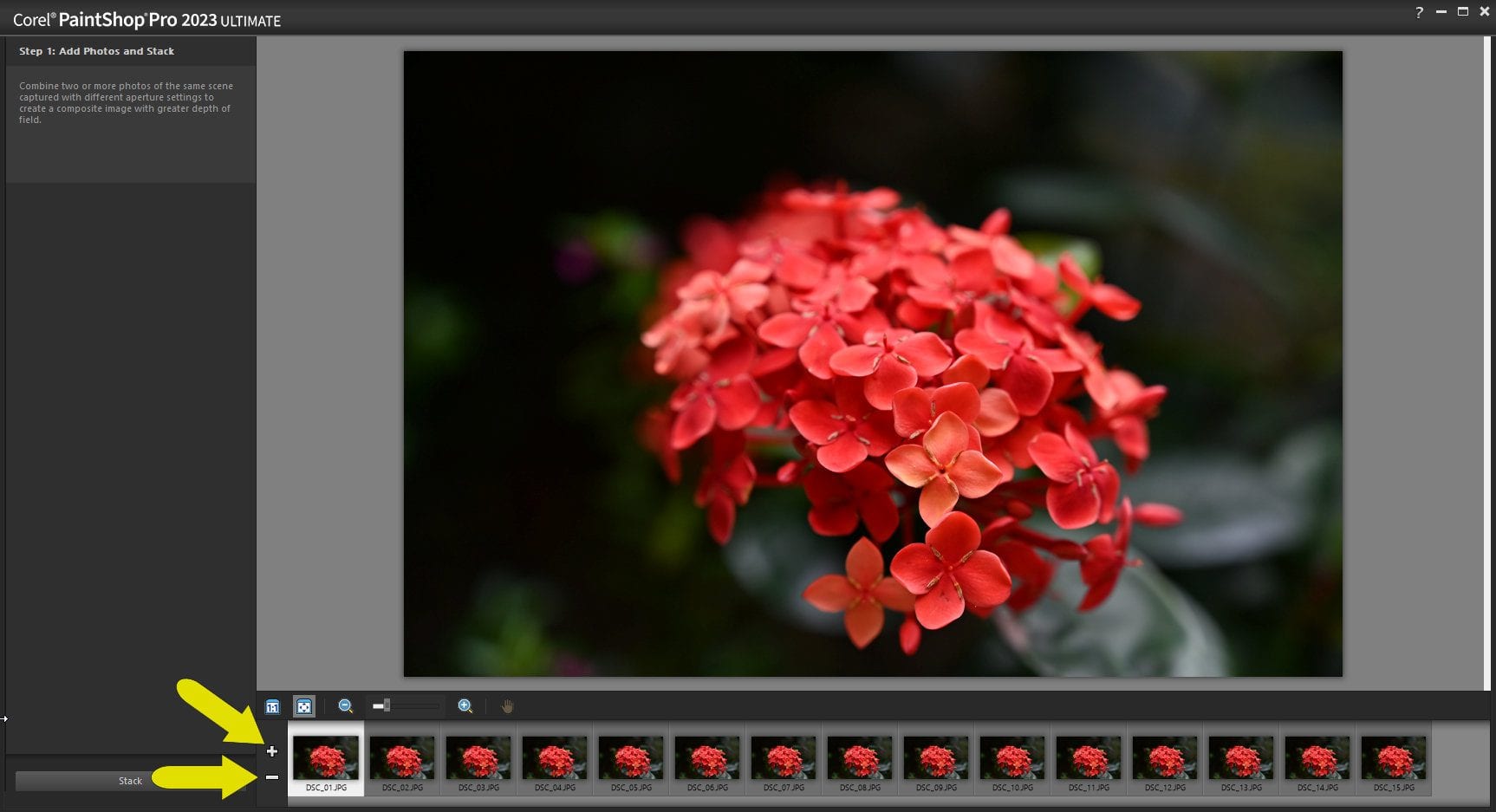
Task: Click the zoom out magnifier icon
Action: 345,706
